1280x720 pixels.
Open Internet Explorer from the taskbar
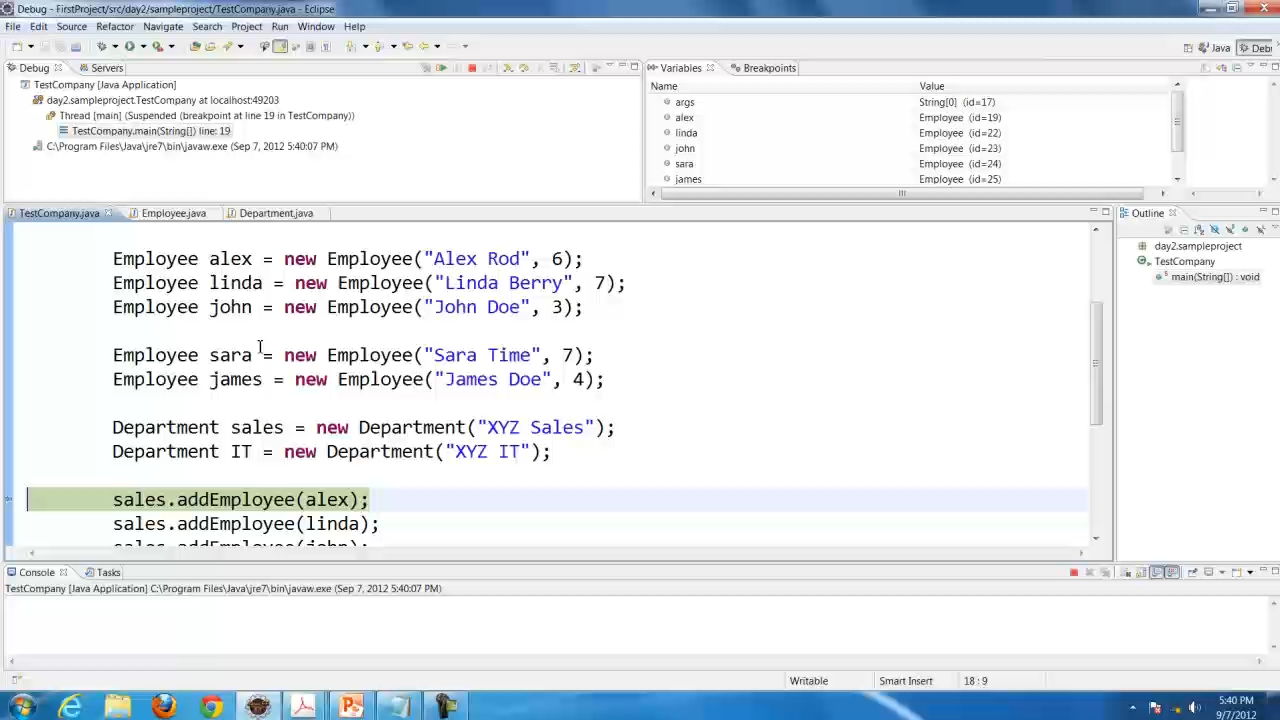(x=70, y=707)
